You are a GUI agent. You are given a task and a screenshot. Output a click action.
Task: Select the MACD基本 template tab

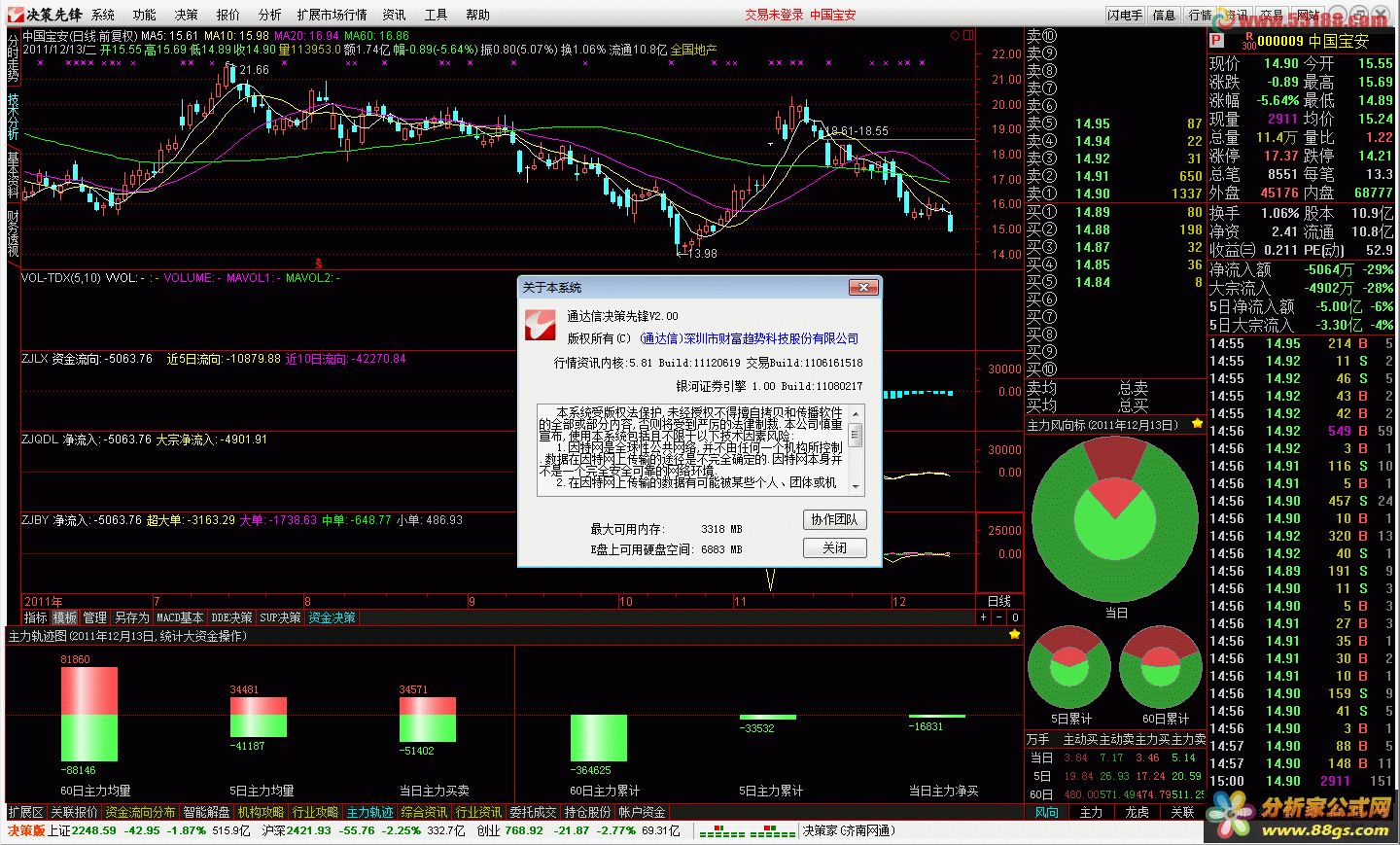180,617
